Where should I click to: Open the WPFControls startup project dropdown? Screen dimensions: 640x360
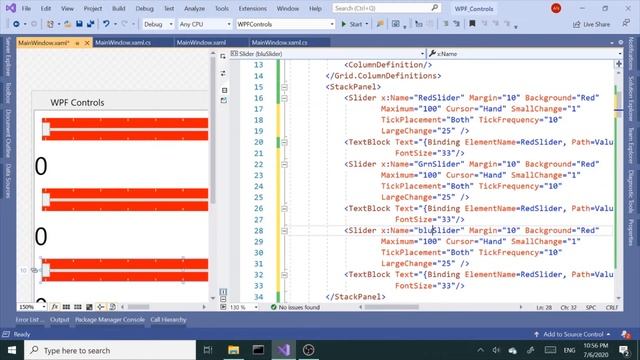(x=285, y=24)
